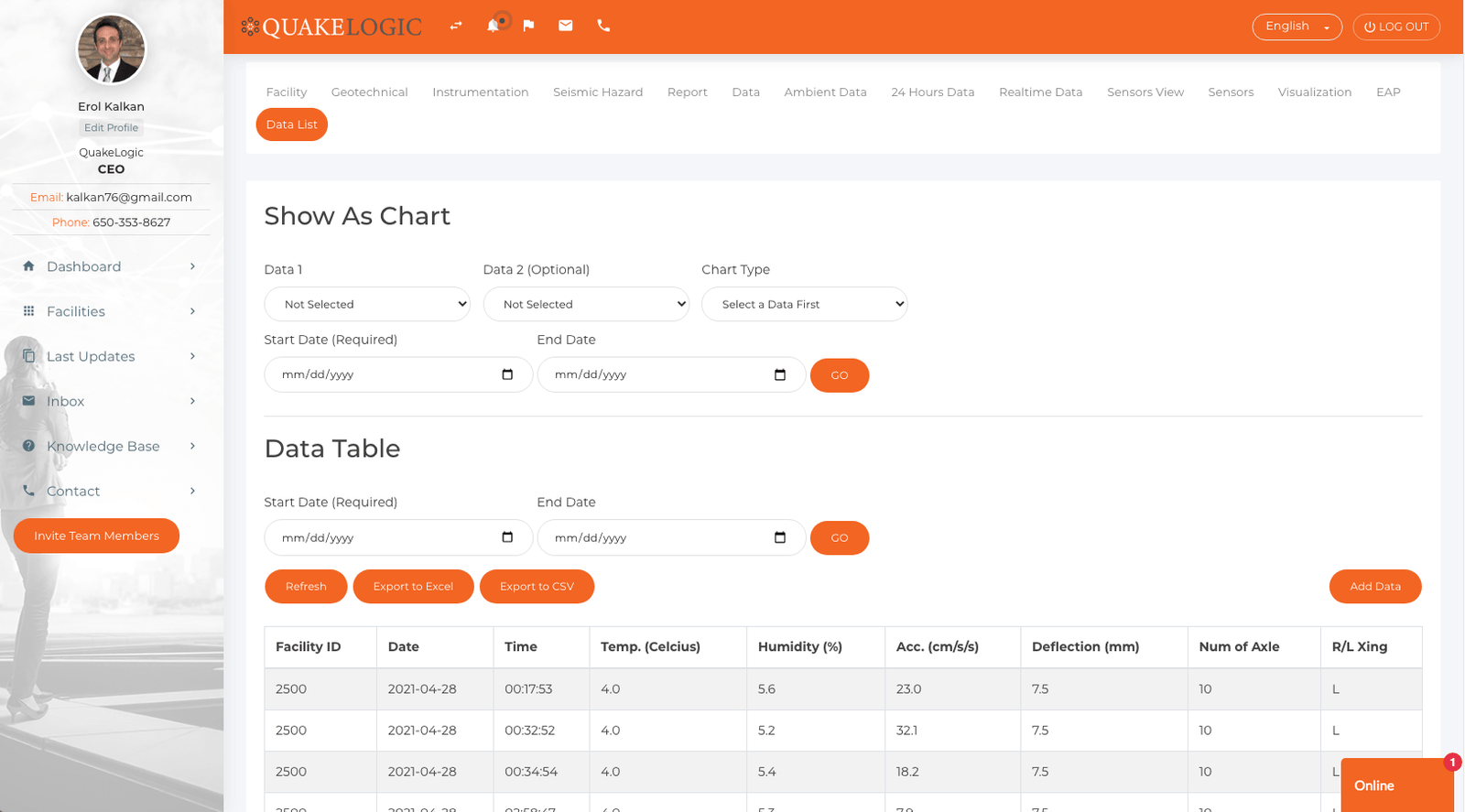The width and height of the screenshot is (1465, 812).
Task: Expand the Chart Type dropdown
Action: pos(804,304)
